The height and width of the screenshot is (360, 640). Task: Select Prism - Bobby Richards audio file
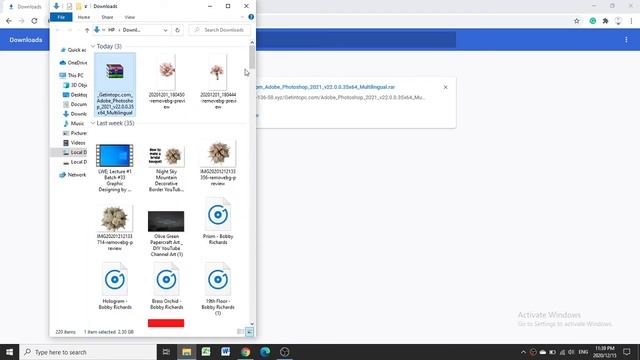coord(218,221)
